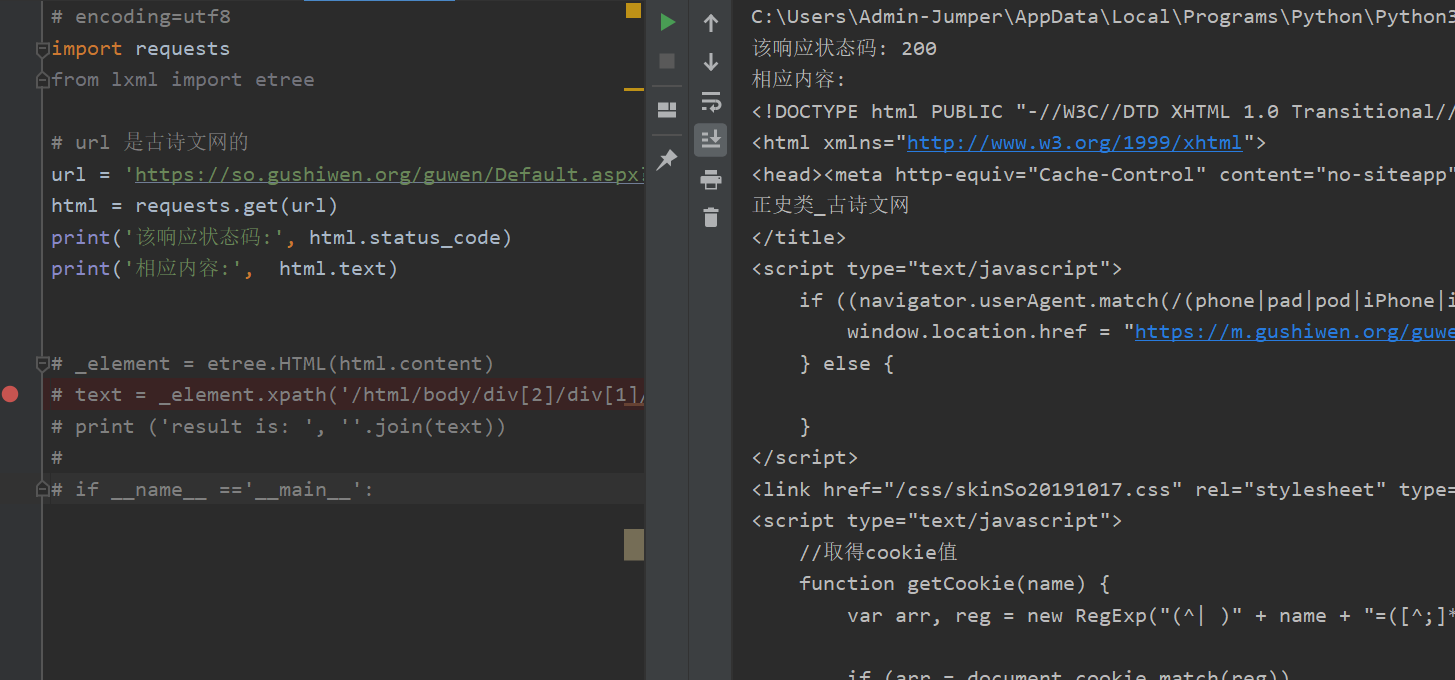Click the '正史类_古诗文网' title text in console

pos(831,206)
